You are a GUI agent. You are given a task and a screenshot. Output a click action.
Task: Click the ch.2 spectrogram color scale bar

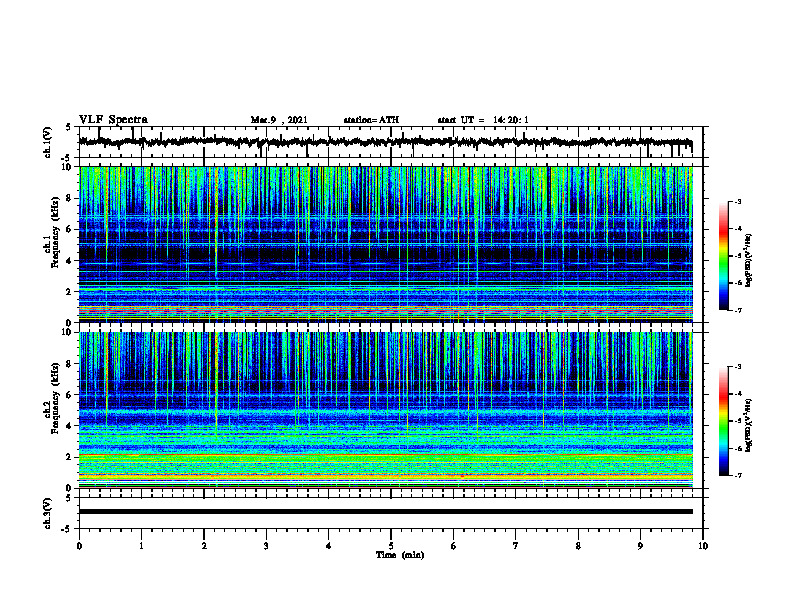[x=724, y=421]
